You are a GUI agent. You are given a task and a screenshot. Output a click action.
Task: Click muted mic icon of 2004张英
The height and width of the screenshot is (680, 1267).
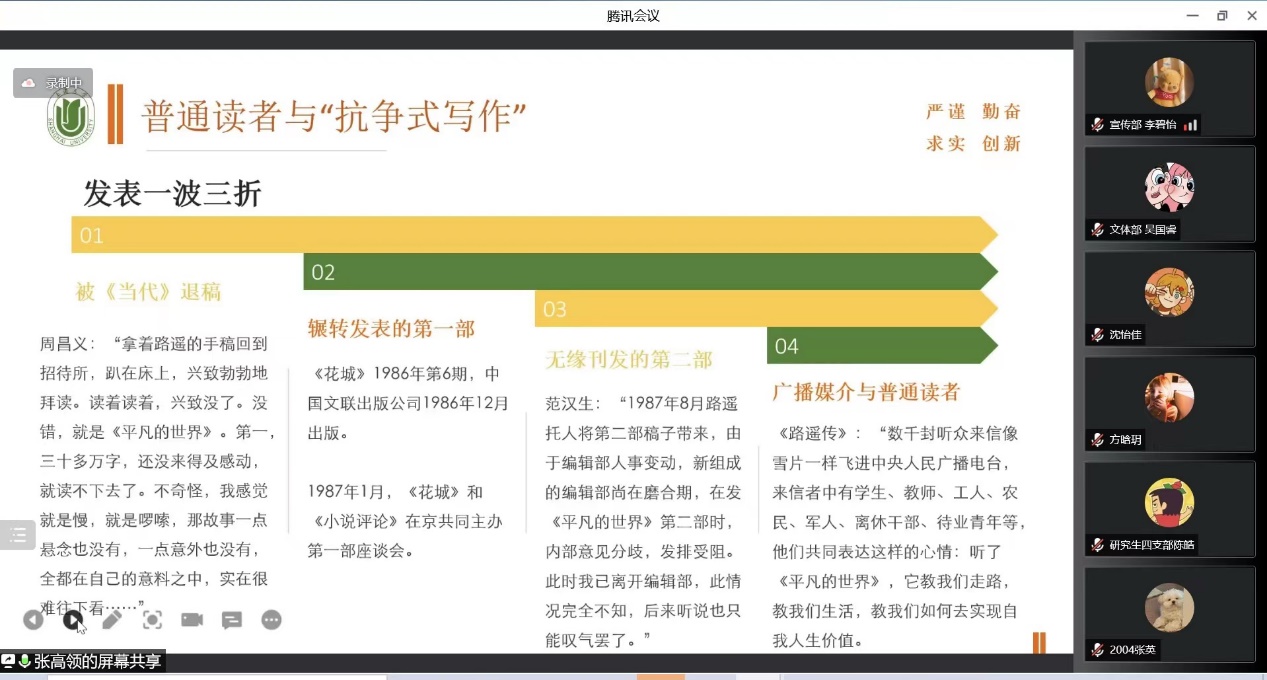click(1097, 650)
